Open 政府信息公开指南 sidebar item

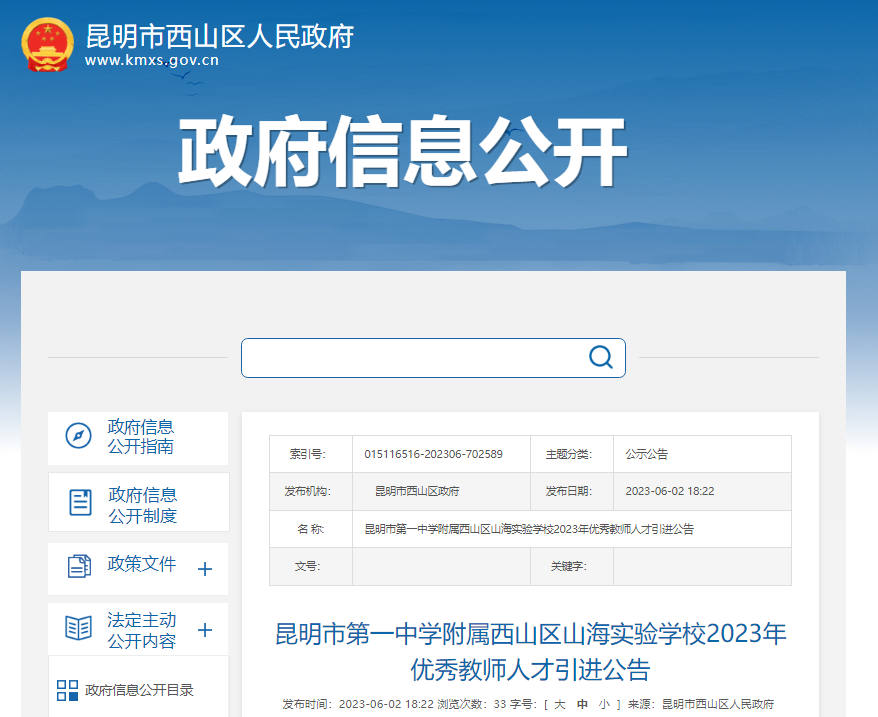click(x=140, y=437)
